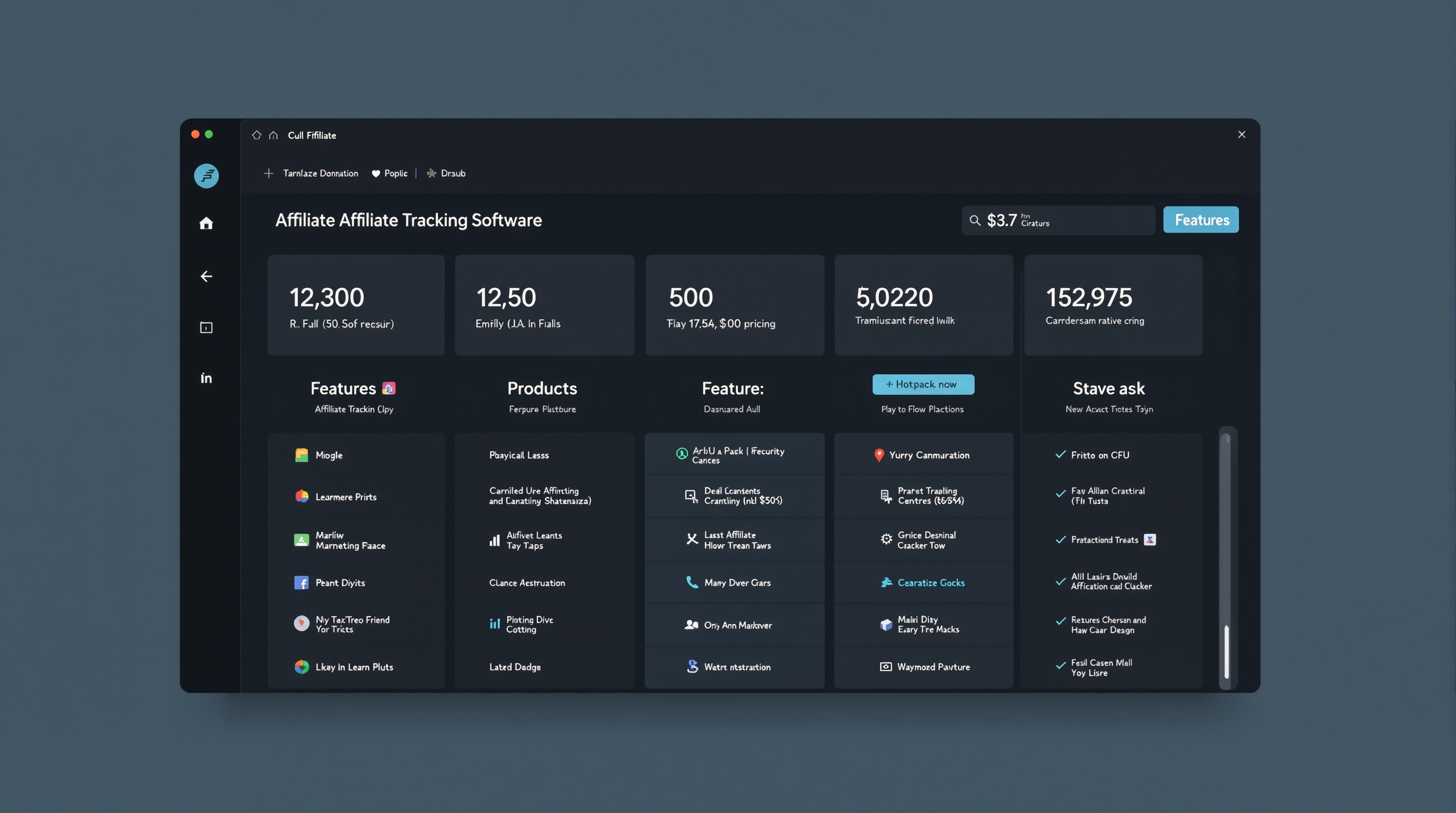
Task: Select the 500 pricing stats card
Action: tap(735, 305)
